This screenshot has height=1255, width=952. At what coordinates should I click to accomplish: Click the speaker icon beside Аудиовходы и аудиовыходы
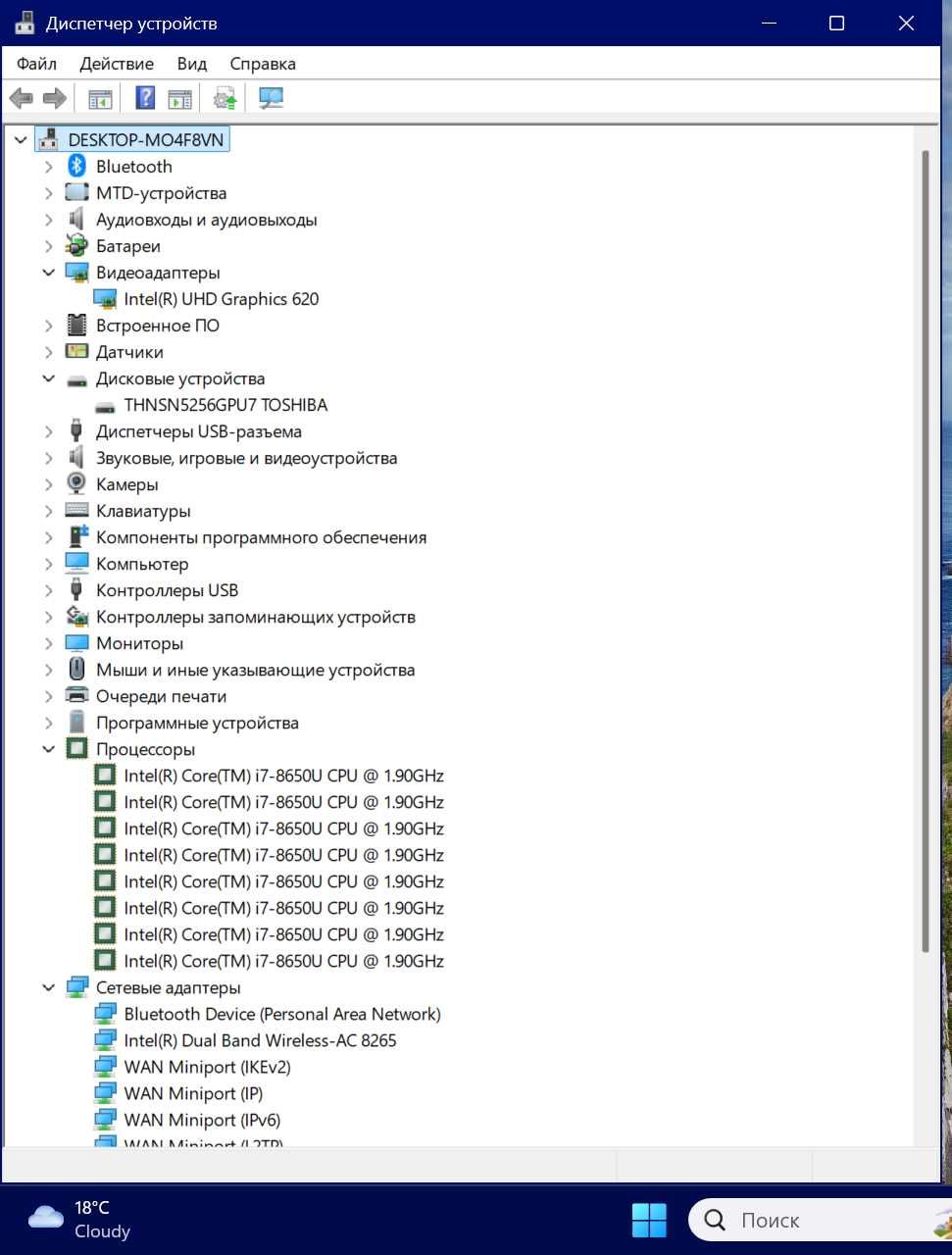(x=76, y=220)
